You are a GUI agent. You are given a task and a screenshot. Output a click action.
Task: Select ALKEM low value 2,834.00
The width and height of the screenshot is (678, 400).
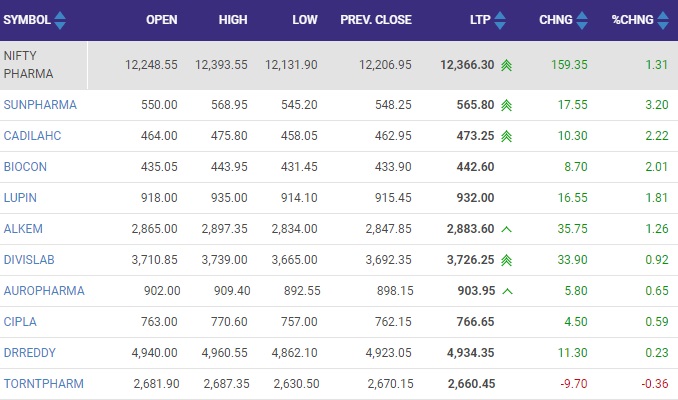coord(294,229)
